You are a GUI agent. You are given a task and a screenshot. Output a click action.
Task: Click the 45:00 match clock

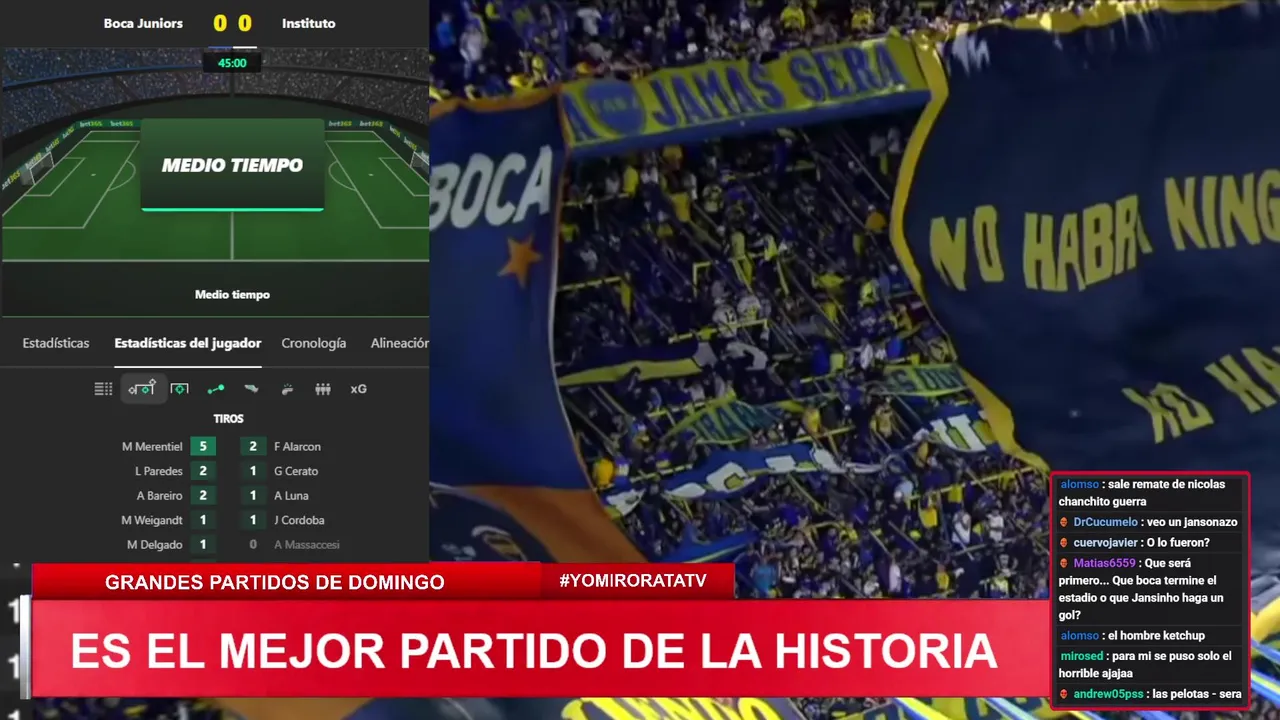(232, 63)
